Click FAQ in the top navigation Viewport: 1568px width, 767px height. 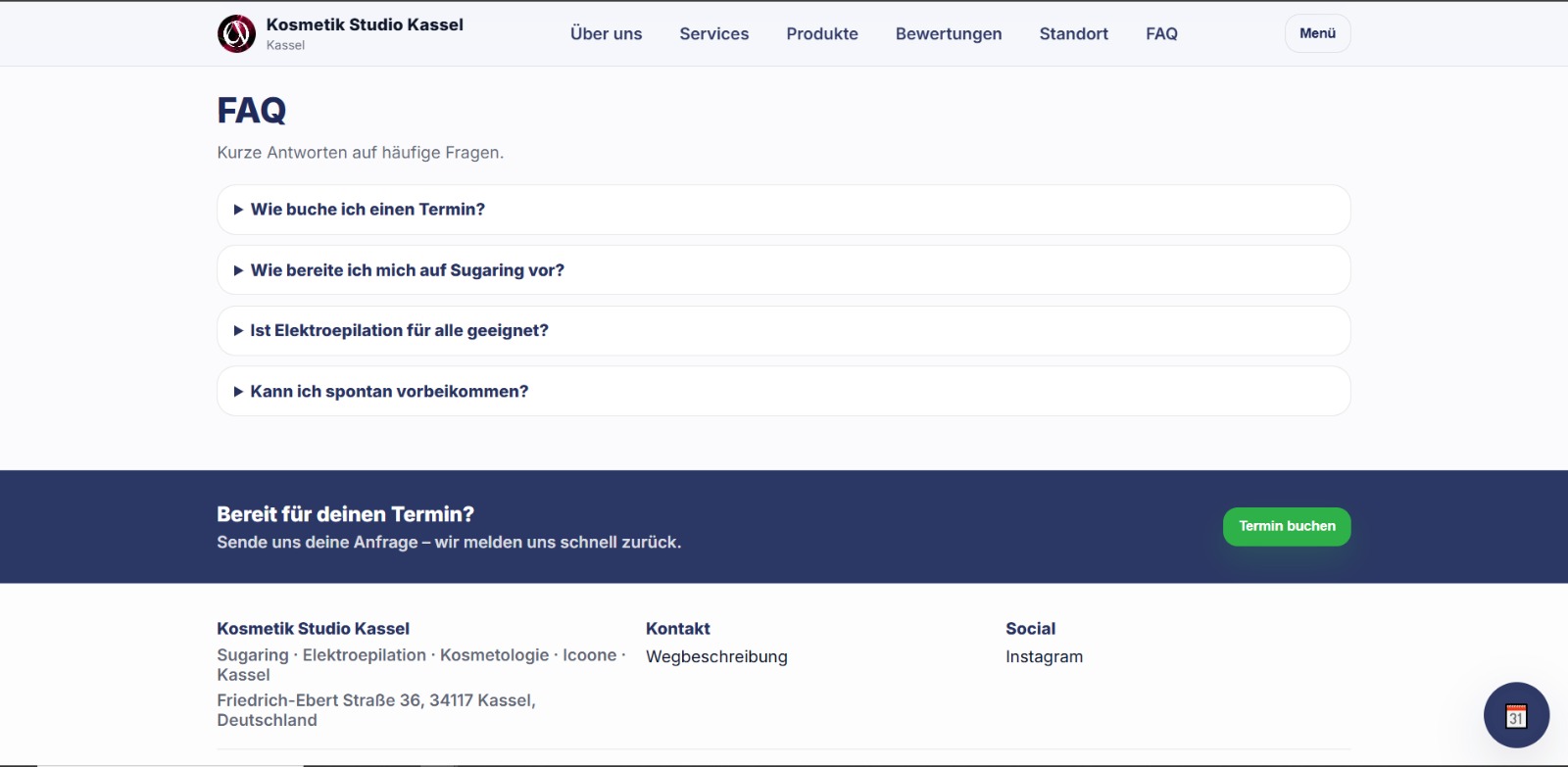click(x=1161, y=34)
